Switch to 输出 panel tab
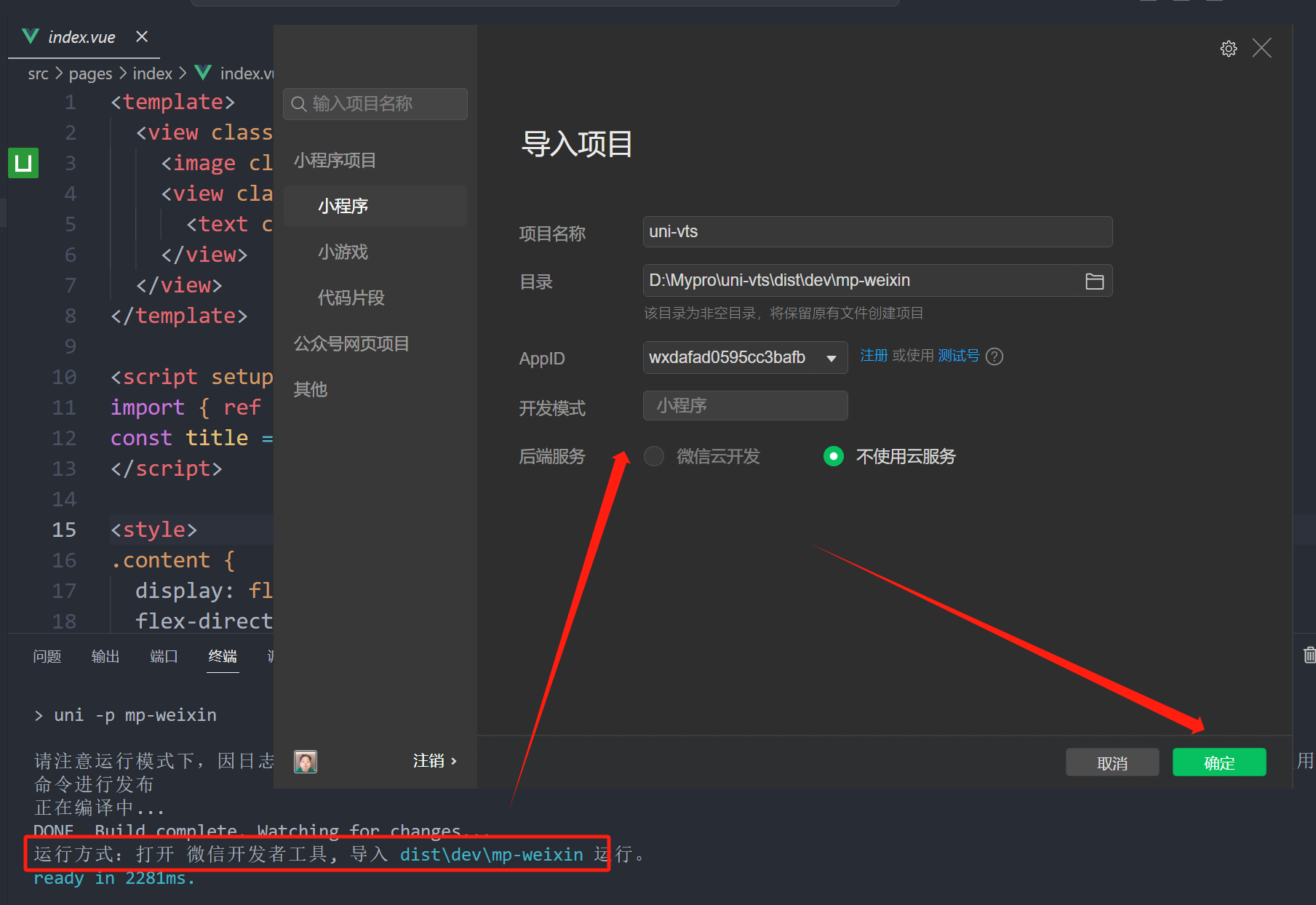 click(x=105, y=656)
